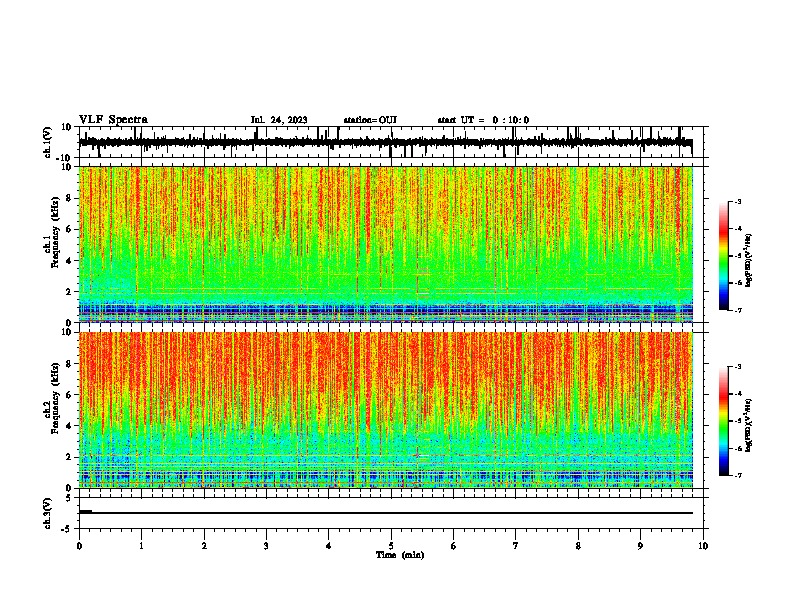This screenshot has width=792, height=612.
Task: Click the ch.1 spectrogram panel
Action: tap(386, 244)
